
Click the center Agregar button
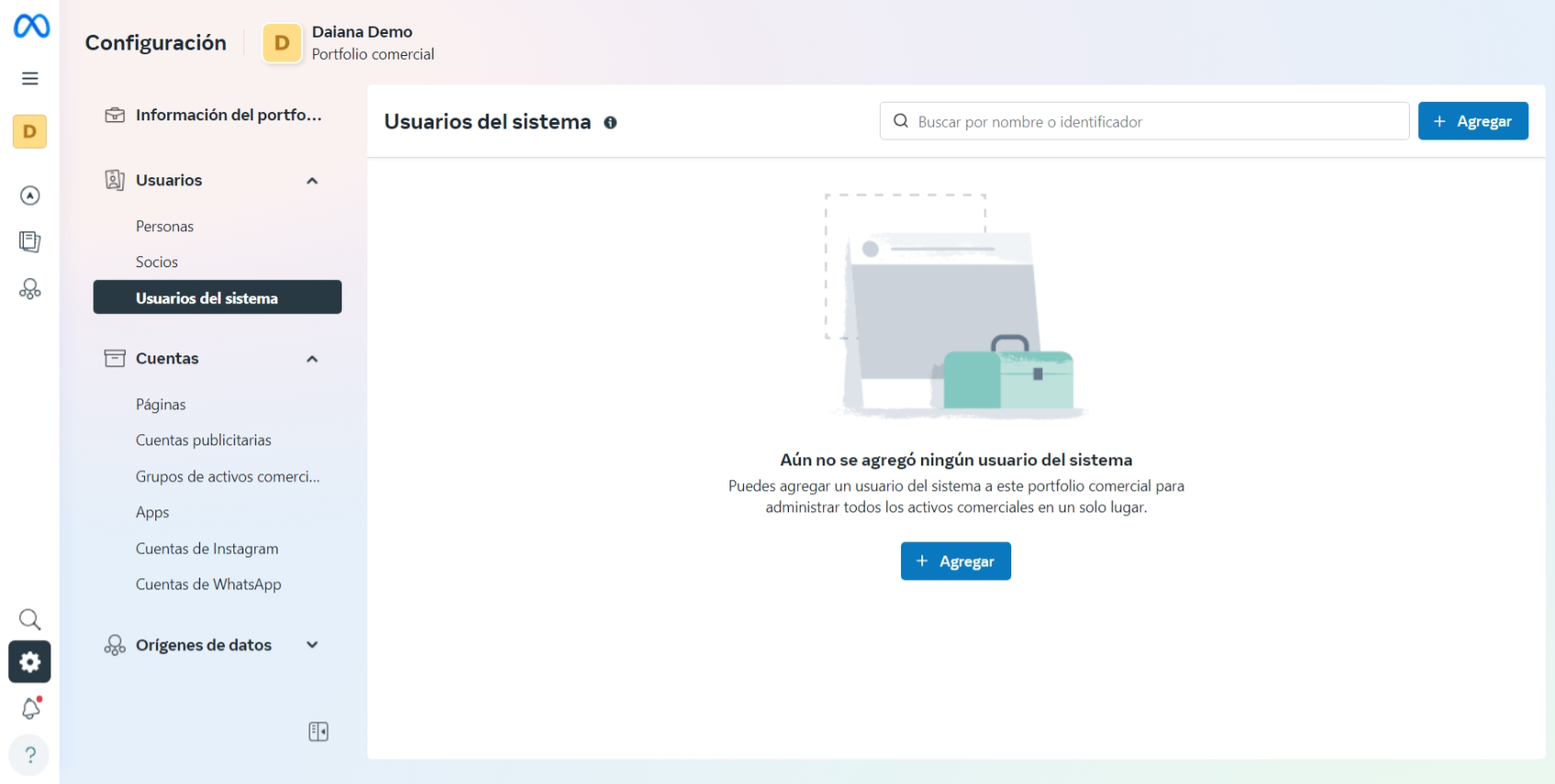(x=955, y=561)
